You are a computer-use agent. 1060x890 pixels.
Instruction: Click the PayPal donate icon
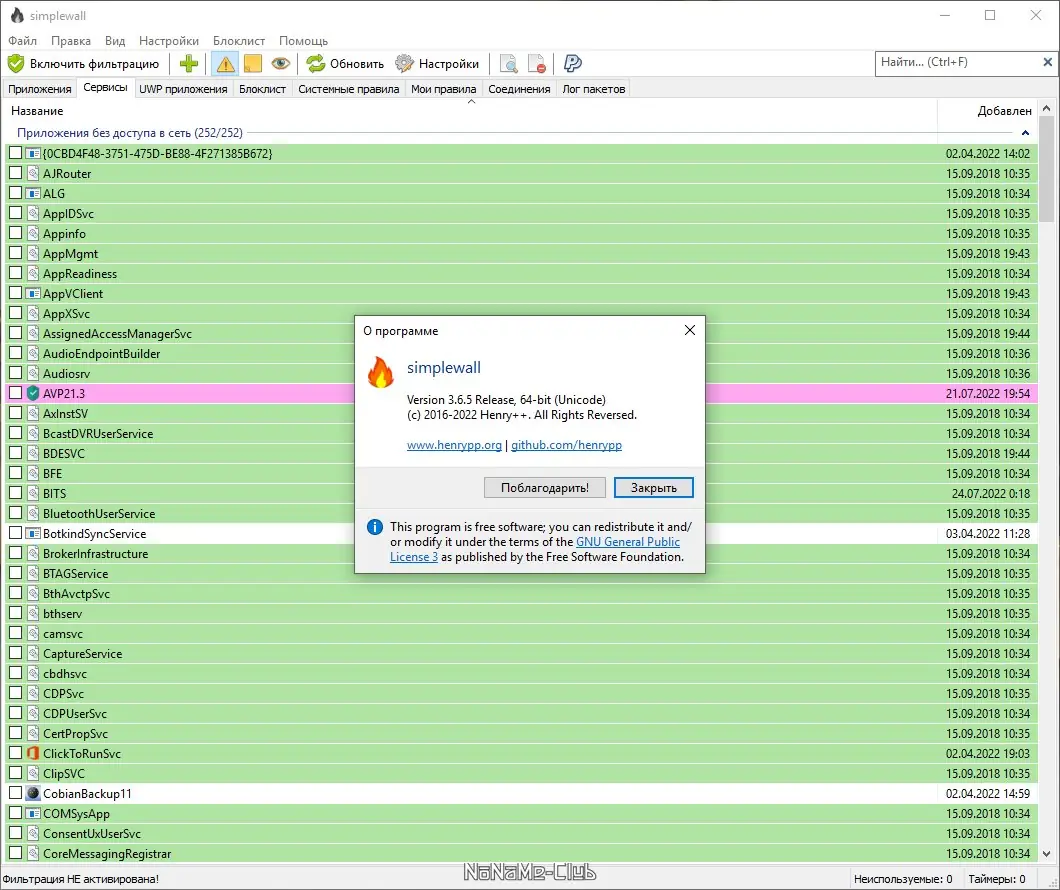tap(573, 64)
